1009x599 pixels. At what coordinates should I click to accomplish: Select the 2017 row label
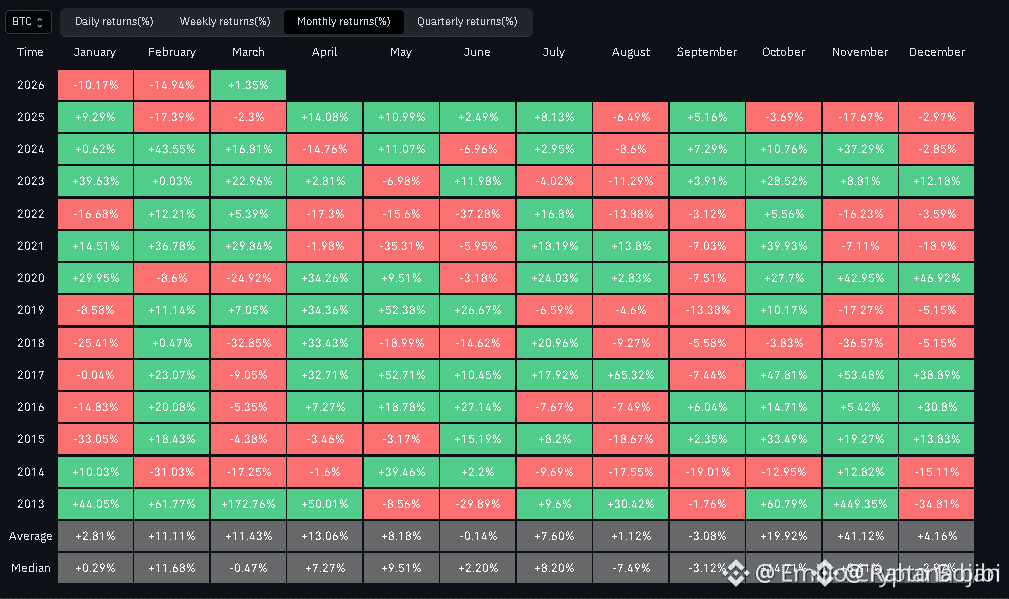[31, 375]
